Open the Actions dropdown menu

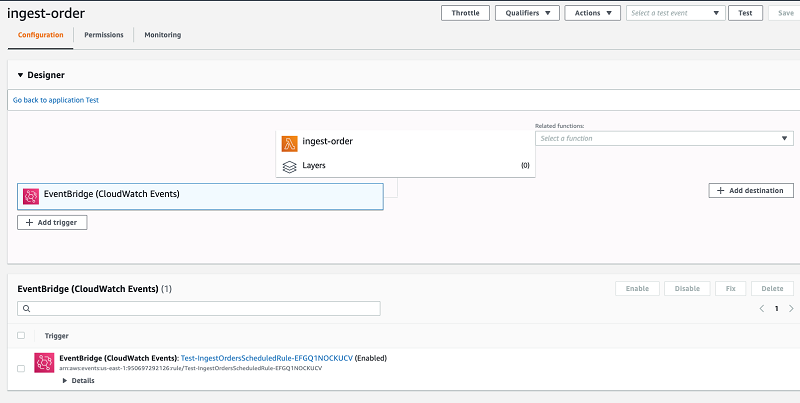click(x=592, y=13)
